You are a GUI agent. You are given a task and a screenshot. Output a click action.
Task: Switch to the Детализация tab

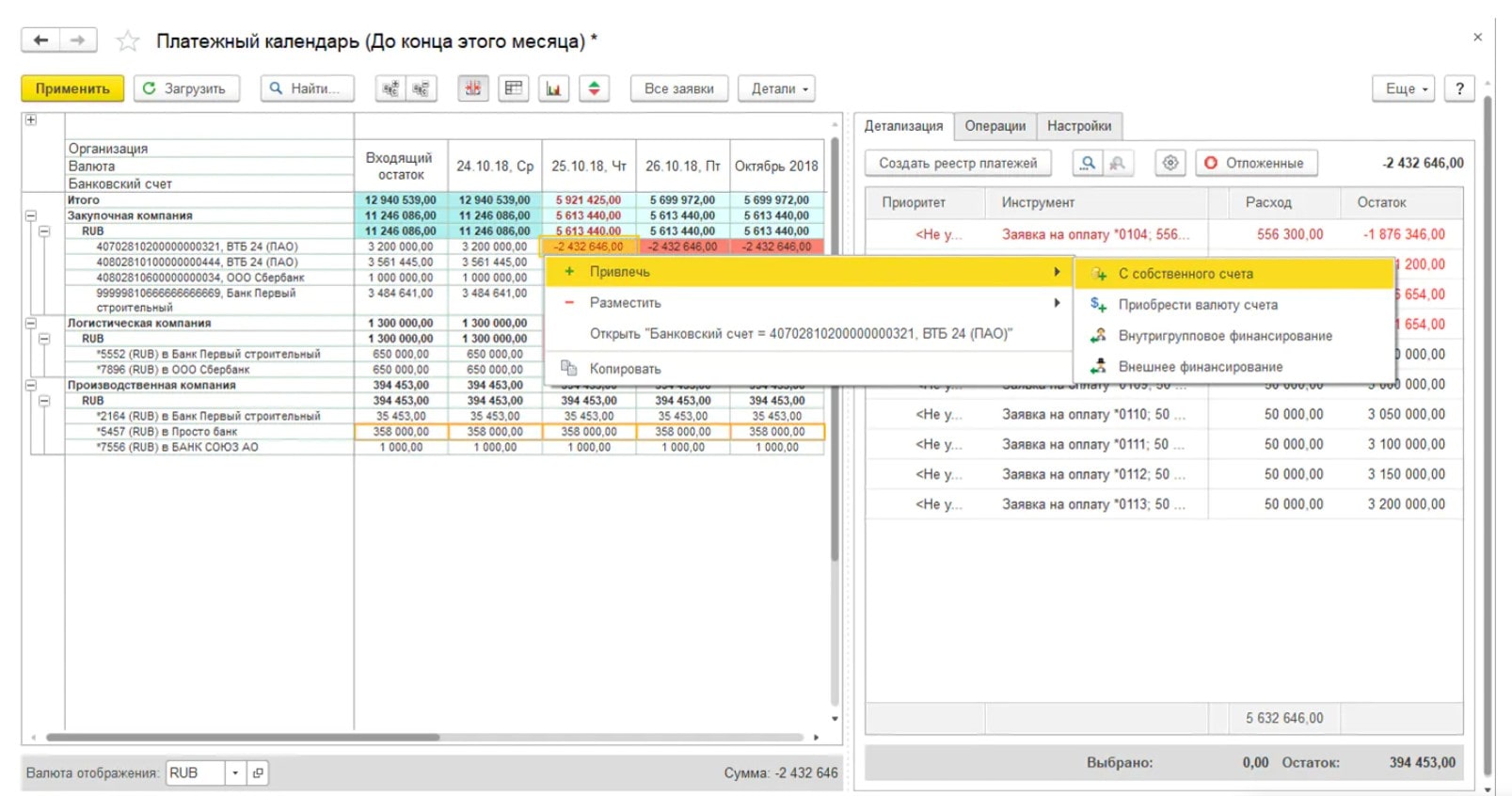903,126
